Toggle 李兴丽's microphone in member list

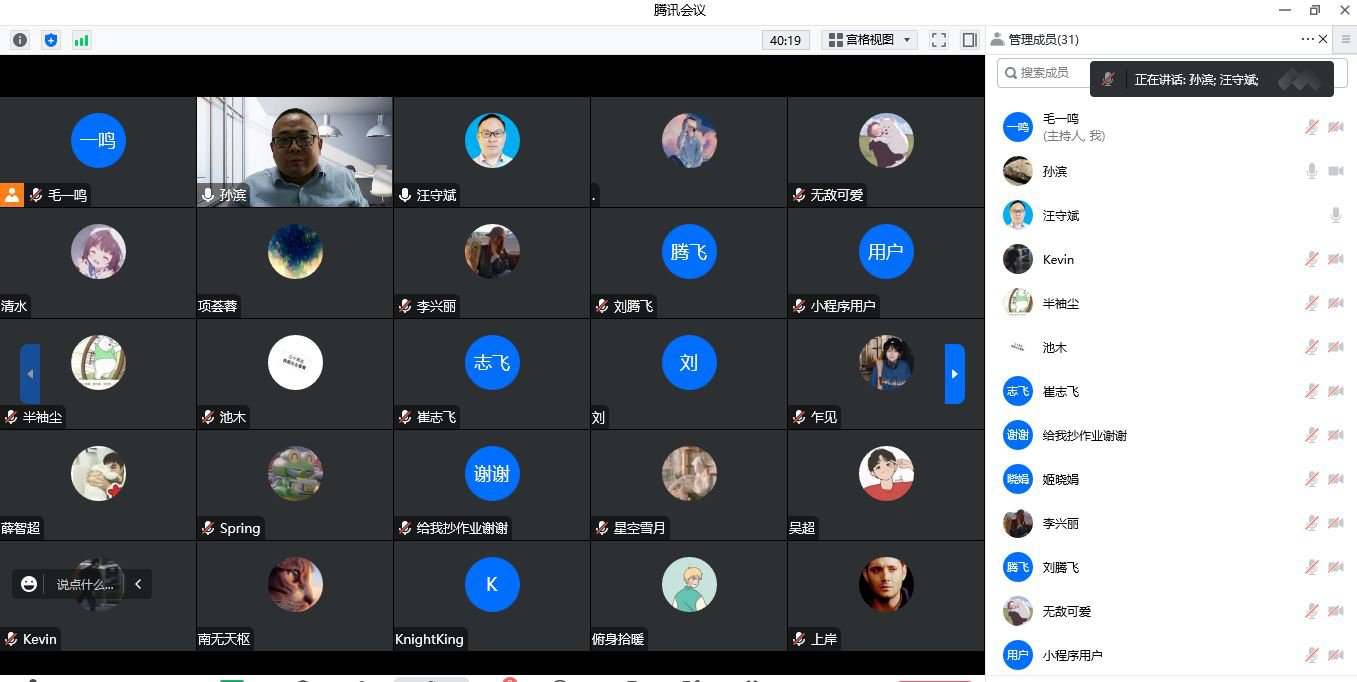[1311, 523]
